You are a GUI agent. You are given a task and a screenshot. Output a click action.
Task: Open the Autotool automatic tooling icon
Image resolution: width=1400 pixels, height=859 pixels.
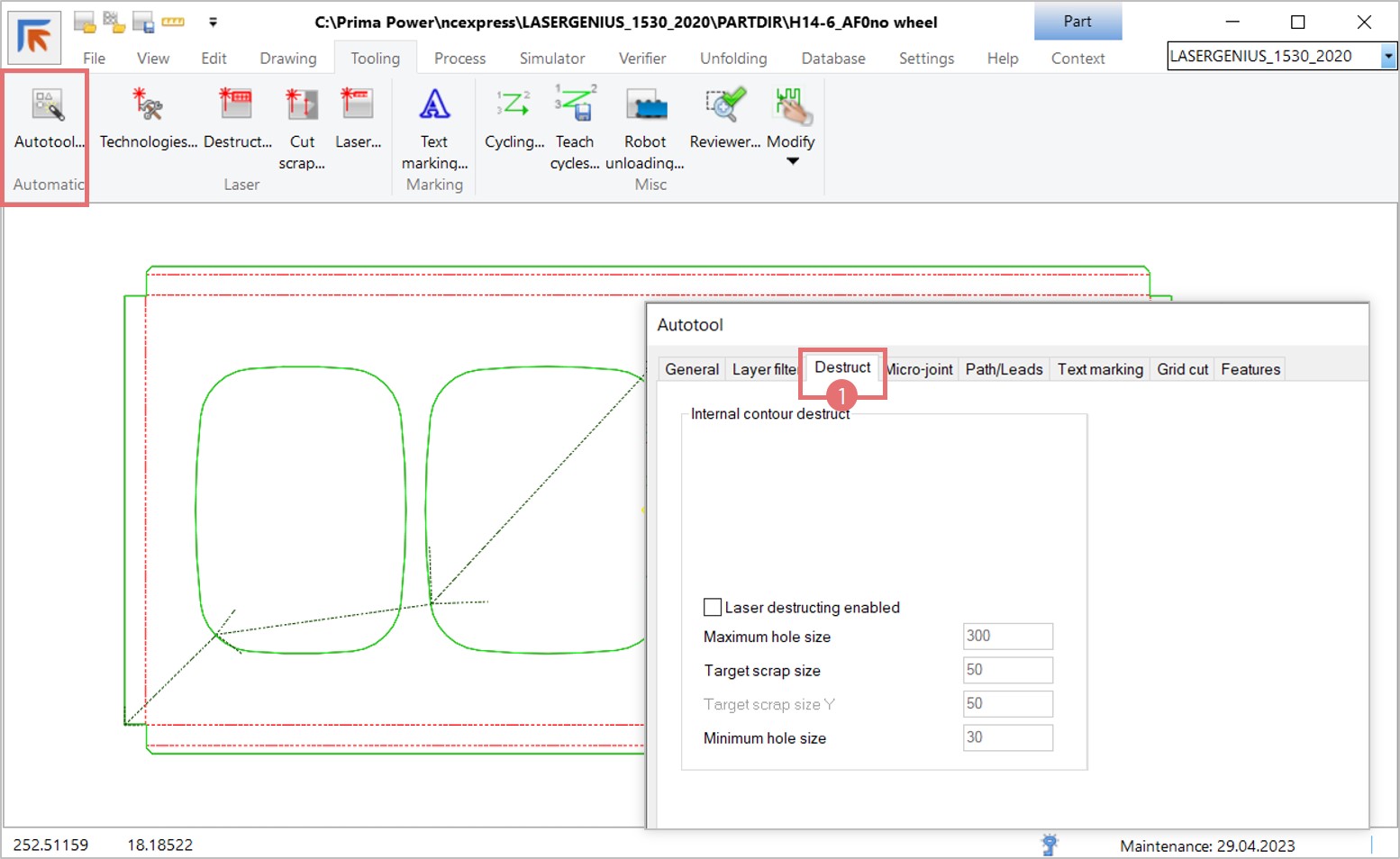48,106
